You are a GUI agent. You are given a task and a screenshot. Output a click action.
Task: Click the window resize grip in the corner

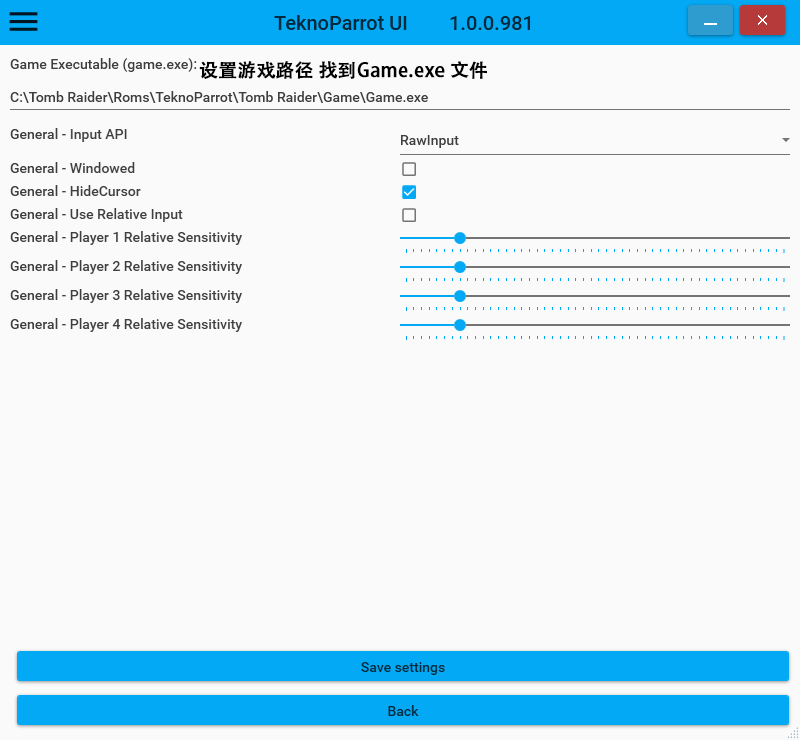(x=793, y=733)
